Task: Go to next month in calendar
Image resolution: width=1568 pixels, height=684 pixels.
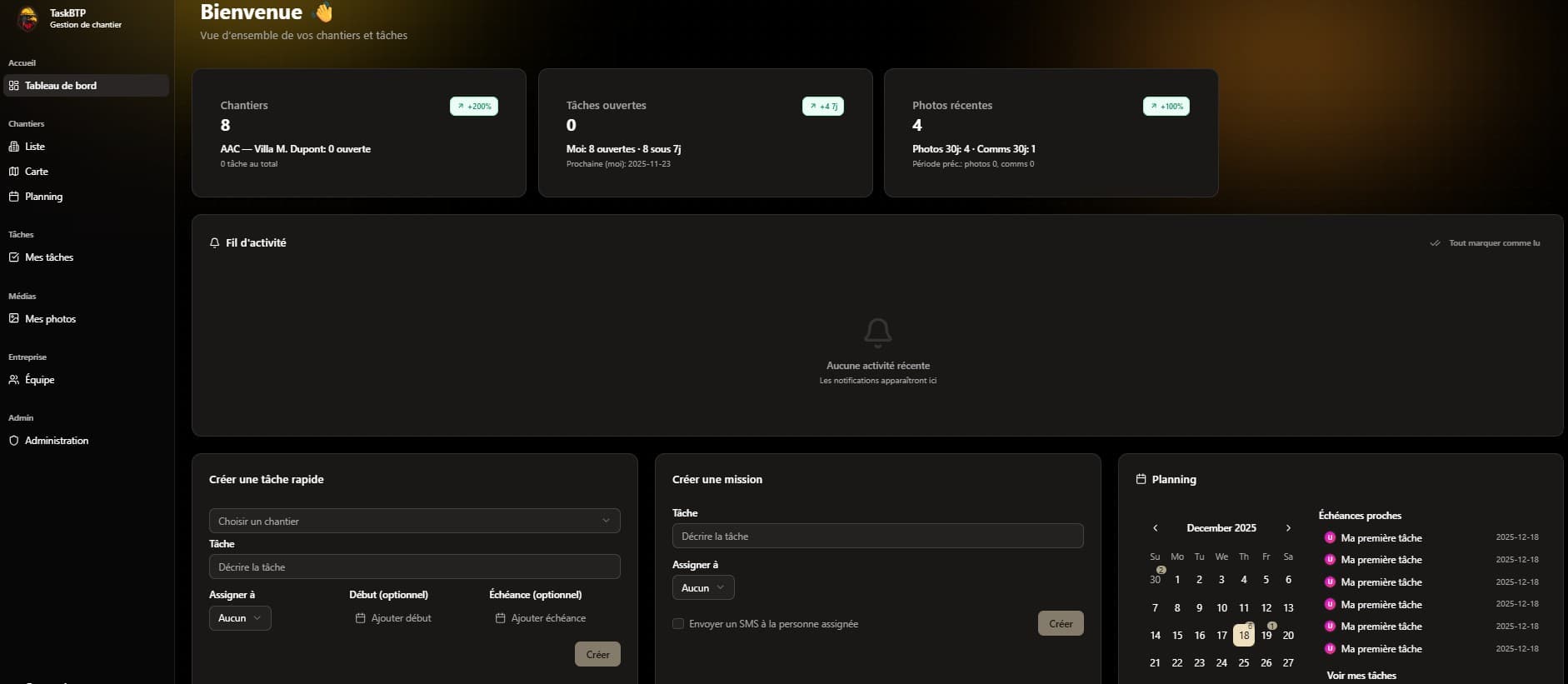Action: pos(1288,528)
